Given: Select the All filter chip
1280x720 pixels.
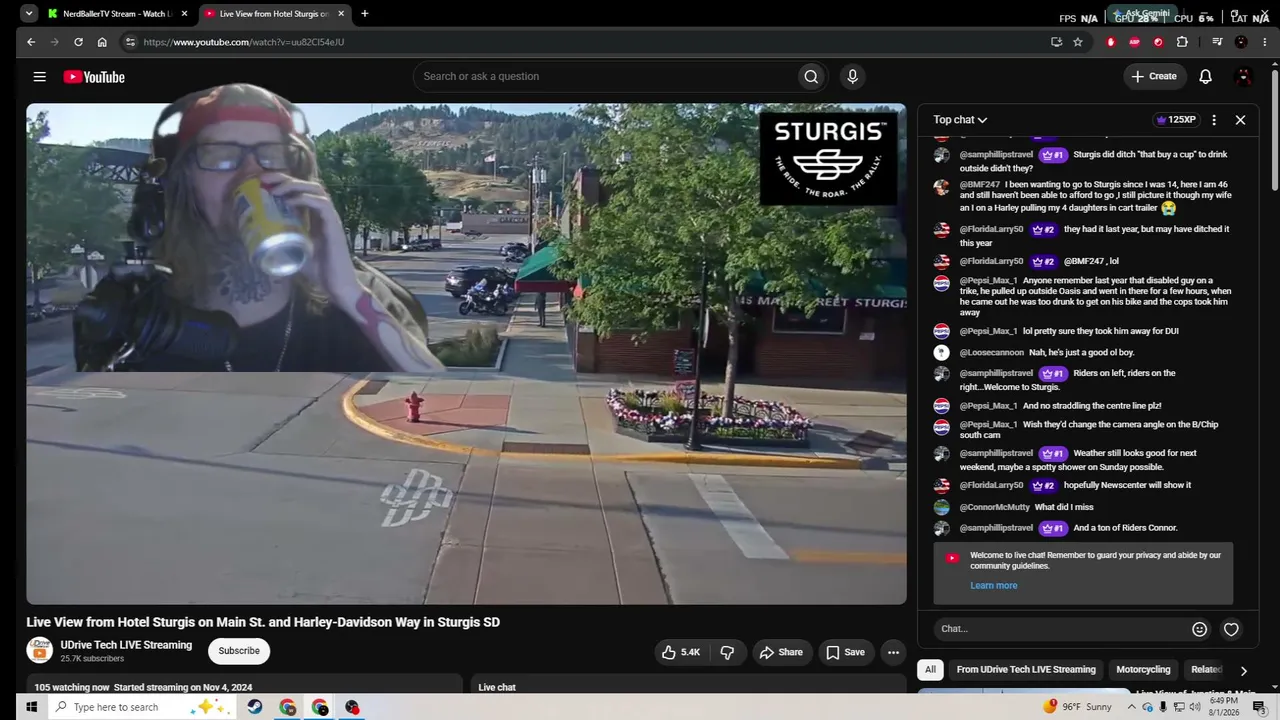Looking at the screenshot, I should (x=930, y=670).
